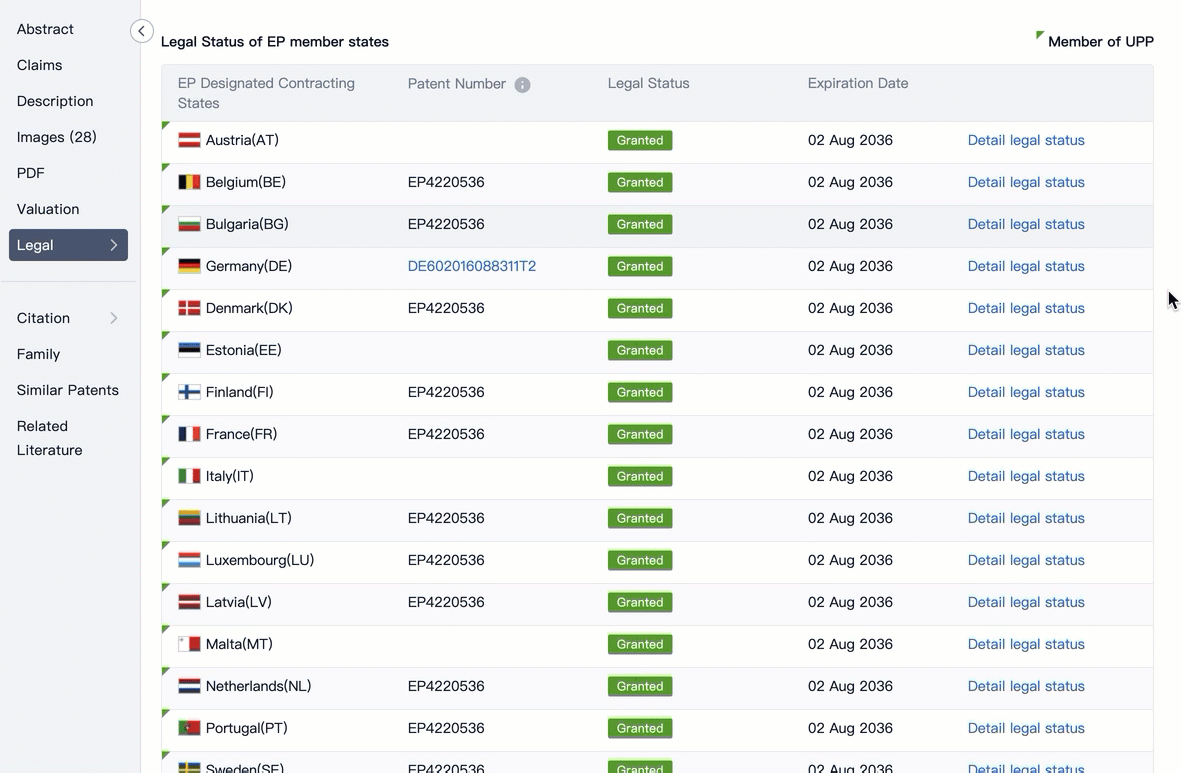Click the green Member of UPP marker
This screenshot has height=773, width=1181.
click(1040, 36)
